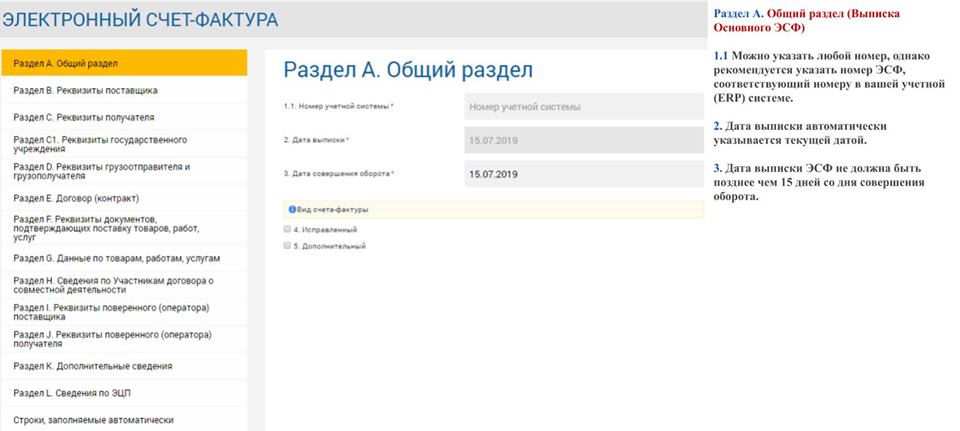
Task: Toggle the 5. Дополнительный checkbox
Action: pos(287,245)
